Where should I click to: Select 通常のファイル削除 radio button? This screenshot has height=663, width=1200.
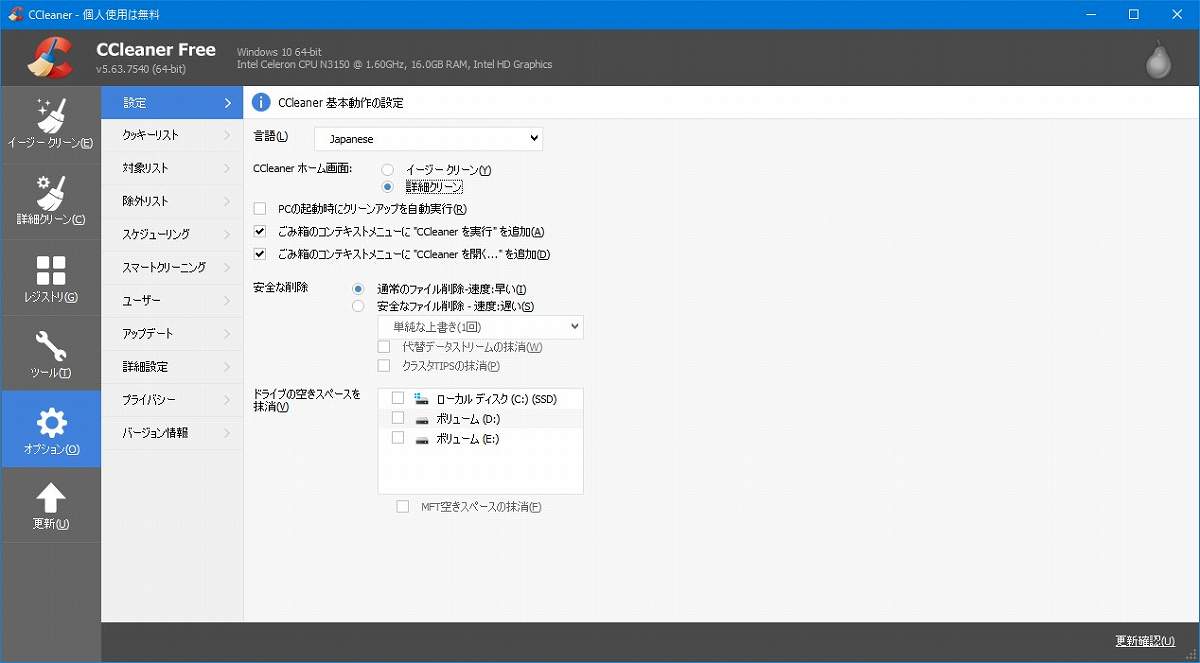point(358,289)
